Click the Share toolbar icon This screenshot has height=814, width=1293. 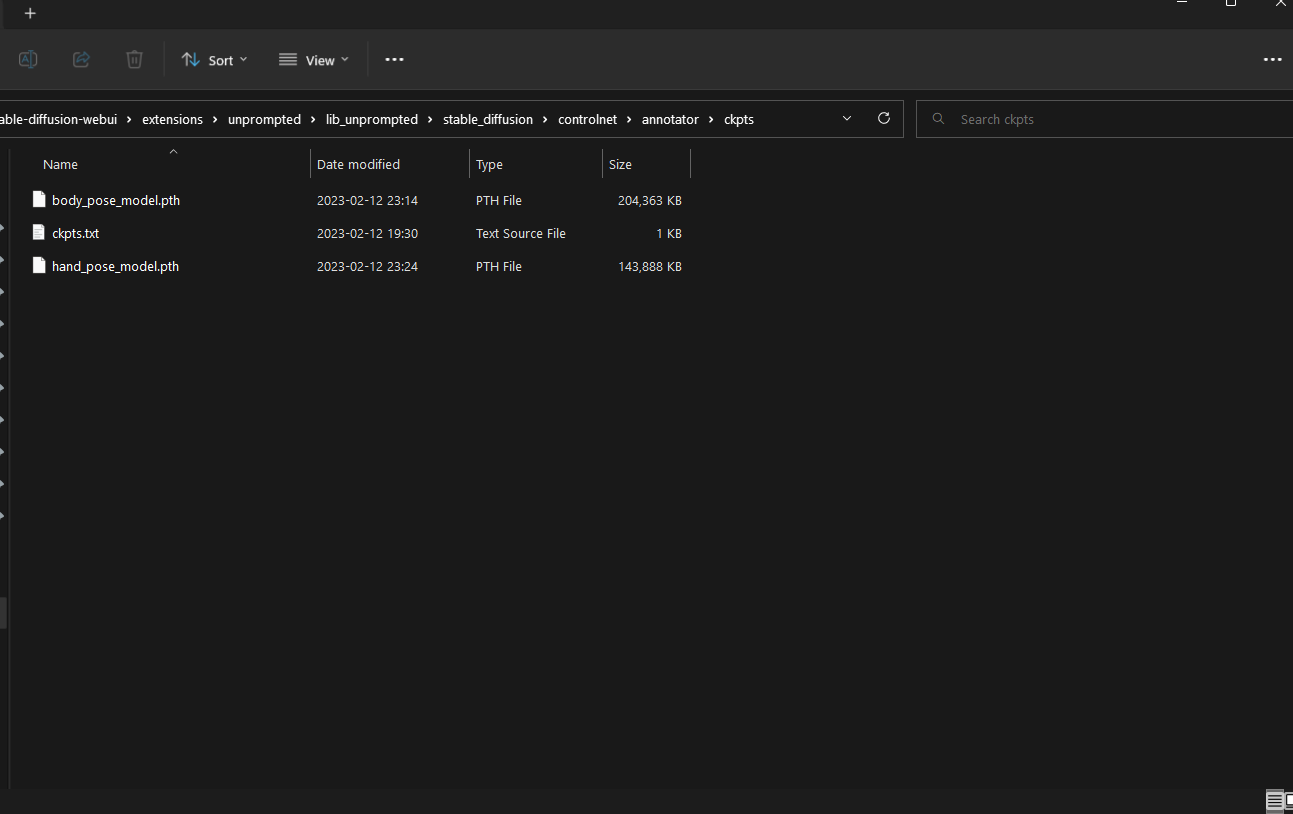click(x=82, y=60)
